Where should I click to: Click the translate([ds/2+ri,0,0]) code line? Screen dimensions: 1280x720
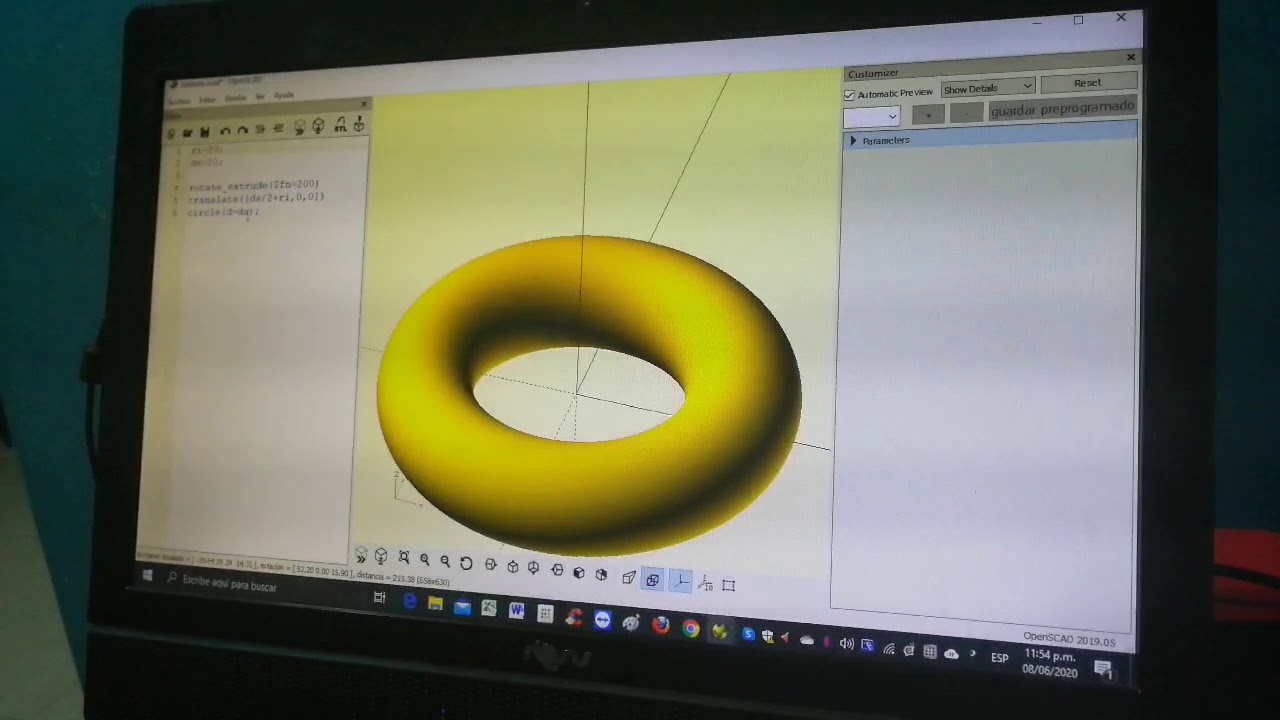[256, 198]
